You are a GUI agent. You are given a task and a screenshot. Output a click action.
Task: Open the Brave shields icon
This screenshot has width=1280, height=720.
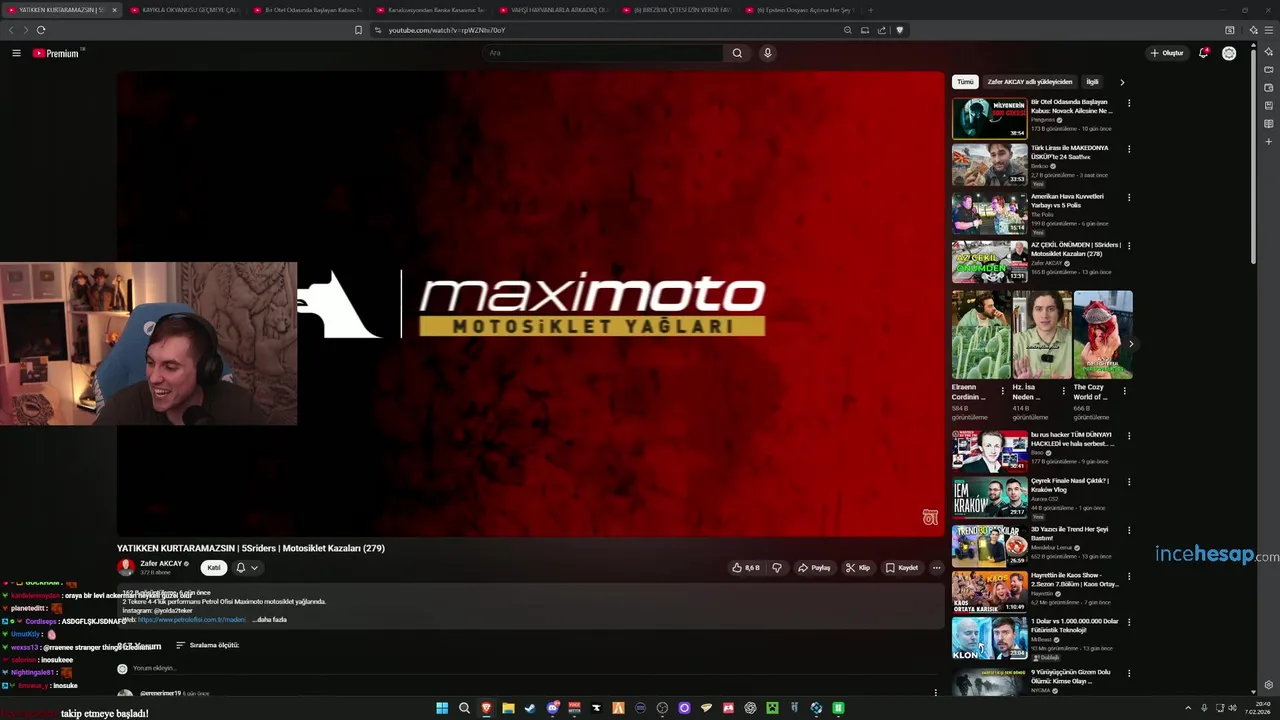coord(899,30)
